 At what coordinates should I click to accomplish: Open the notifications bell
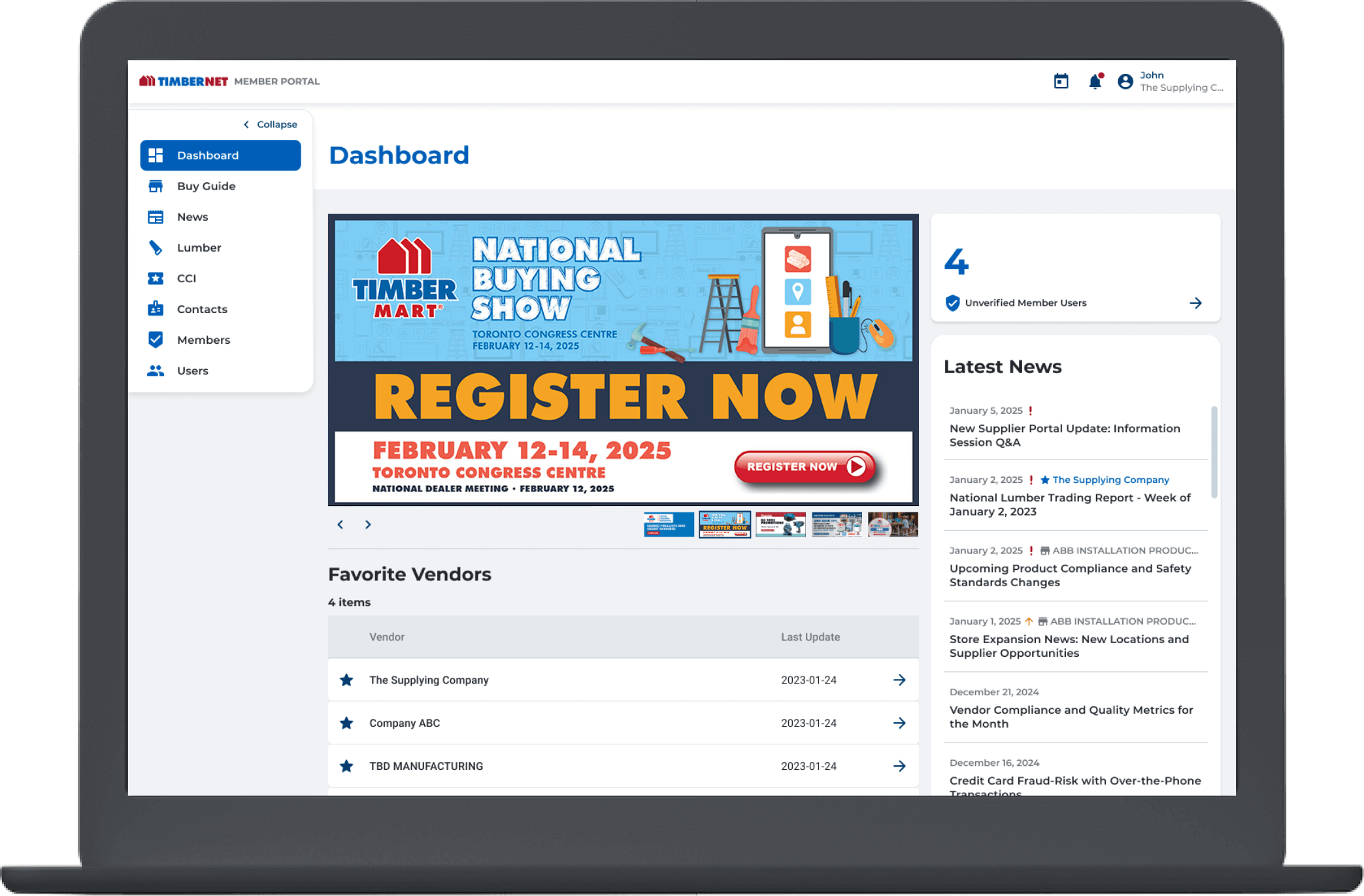(x=1095, y=82)
